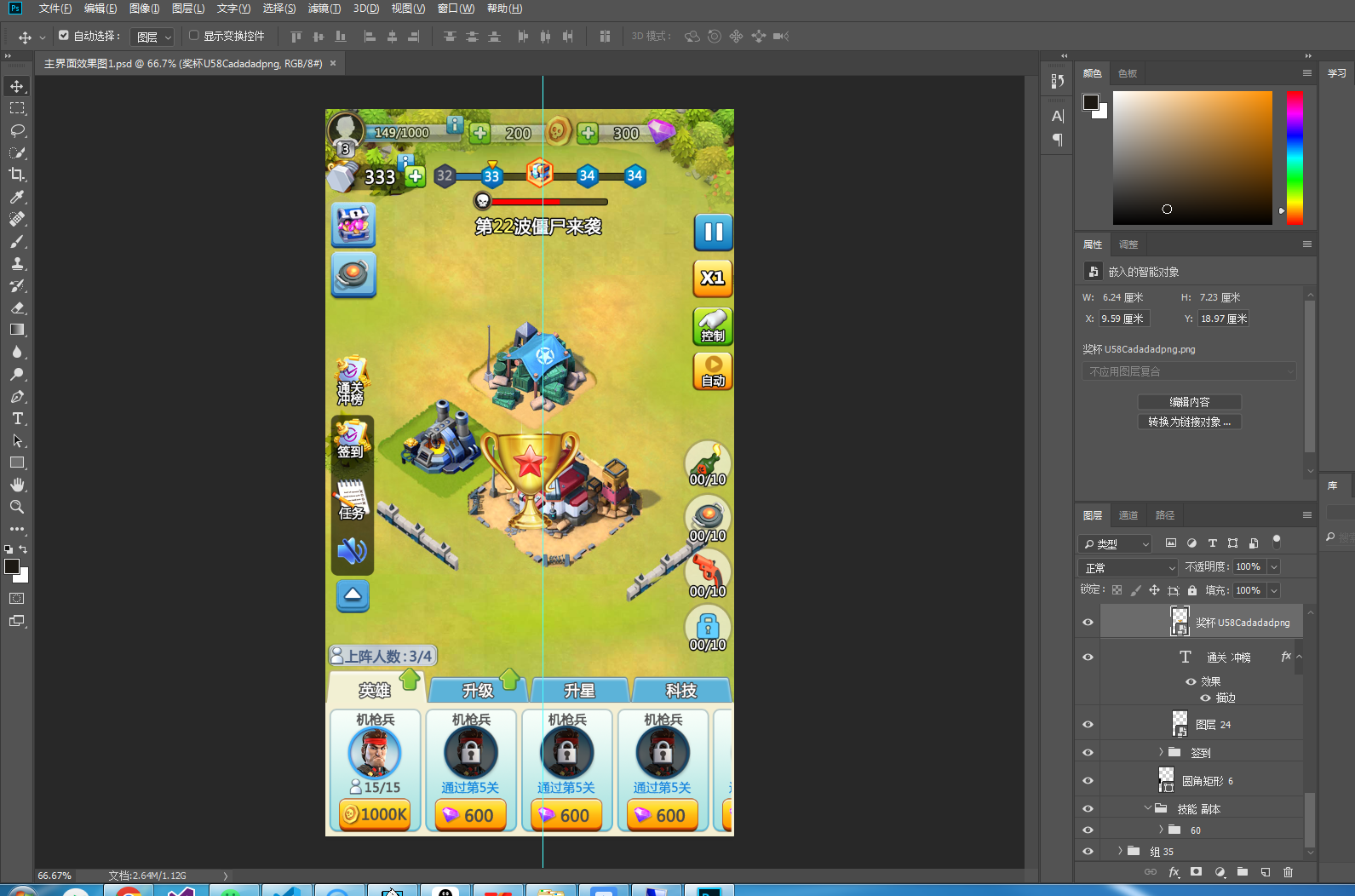Click the 编辑内容 button
Screen dimensions: 1355x896
1189,402
